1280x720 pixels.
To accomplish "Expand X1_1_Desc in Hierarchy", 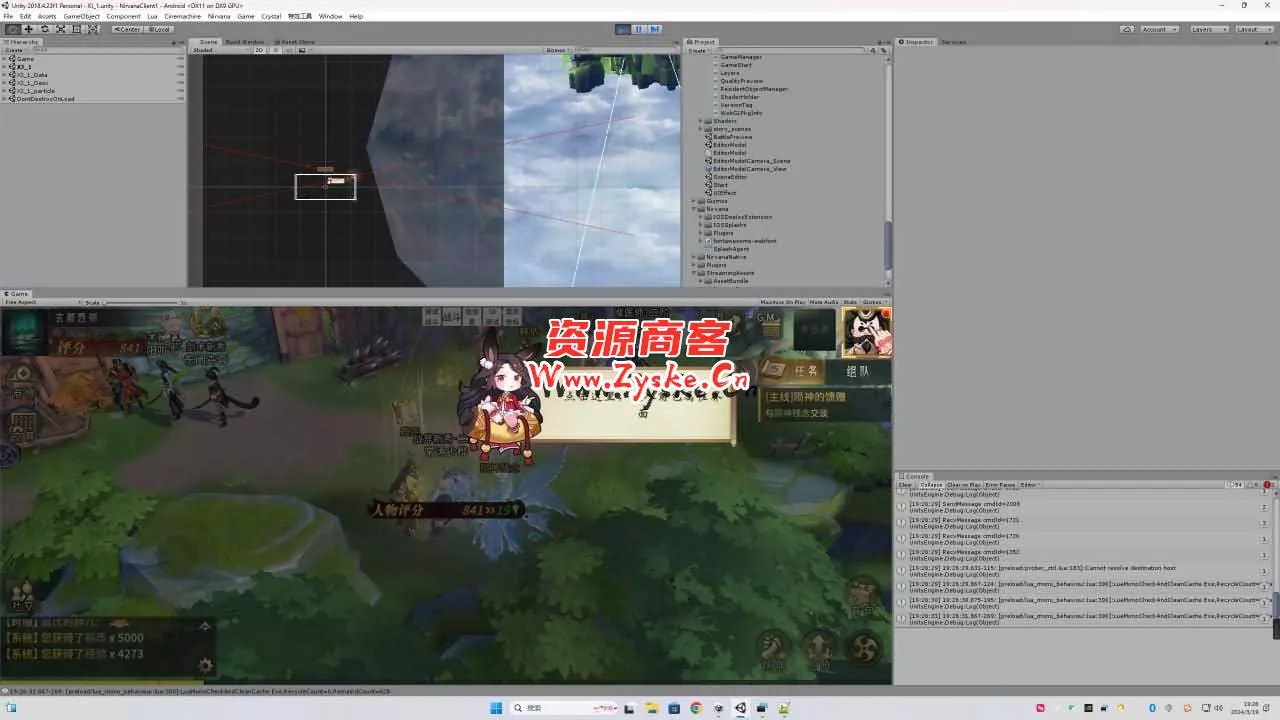I will (x=4, y=83).
